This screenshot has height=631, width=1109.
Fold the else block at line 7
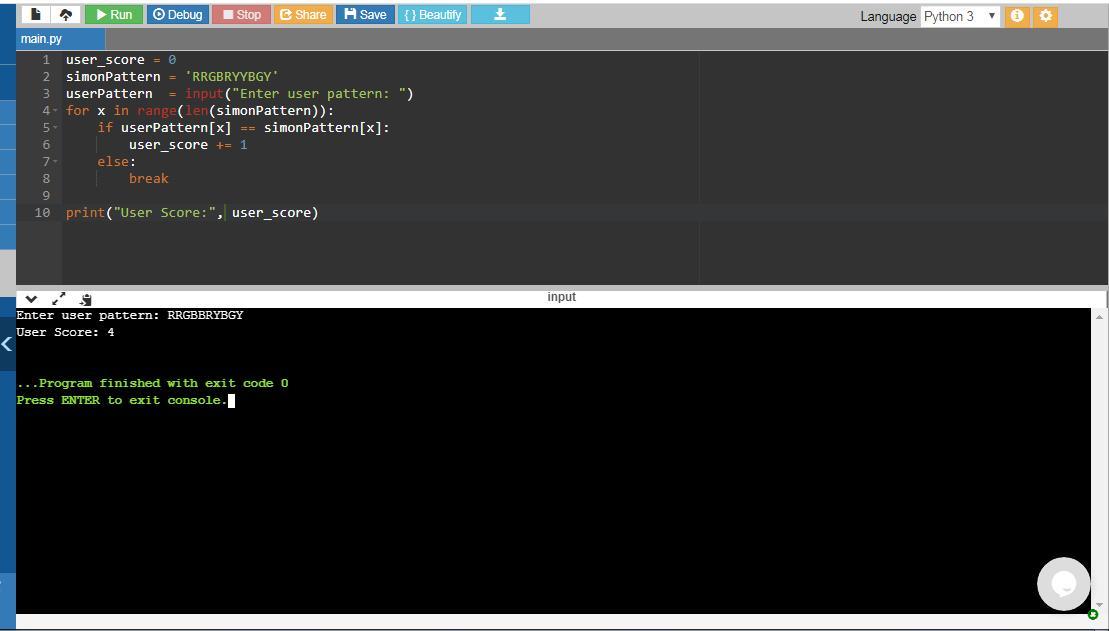[x=55, y=162]
